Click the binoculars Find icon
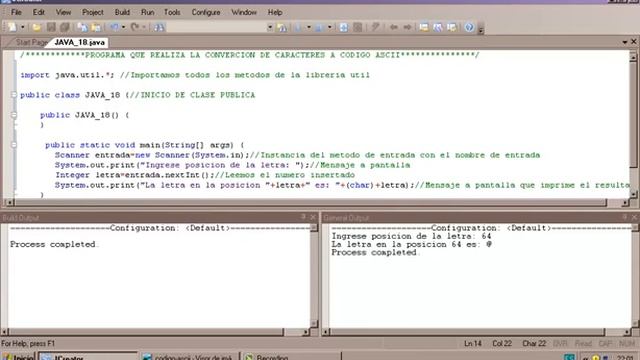The height and width of the screenshot is (360, 640). pos(159,27)
